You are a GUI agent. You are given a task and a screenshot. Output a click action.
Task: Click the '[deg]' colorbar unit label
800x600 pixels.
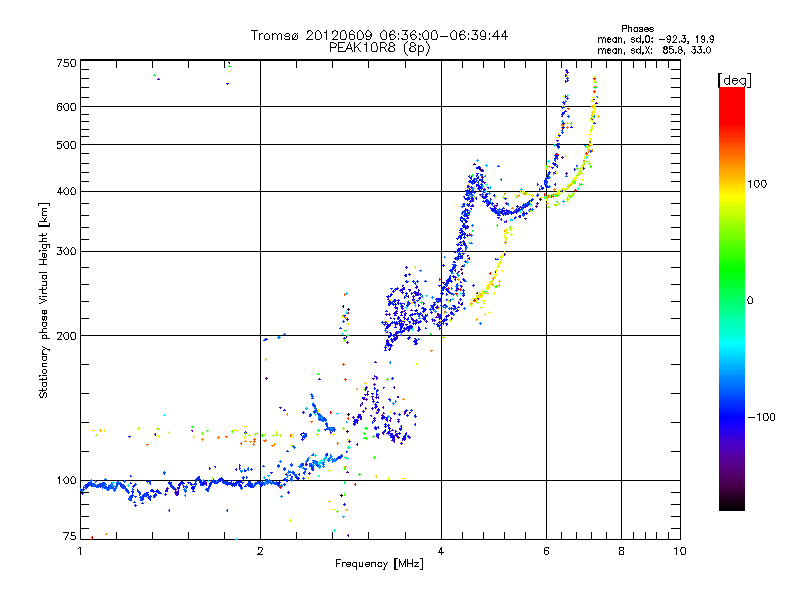pyautogui.click(x=734, y=81)
